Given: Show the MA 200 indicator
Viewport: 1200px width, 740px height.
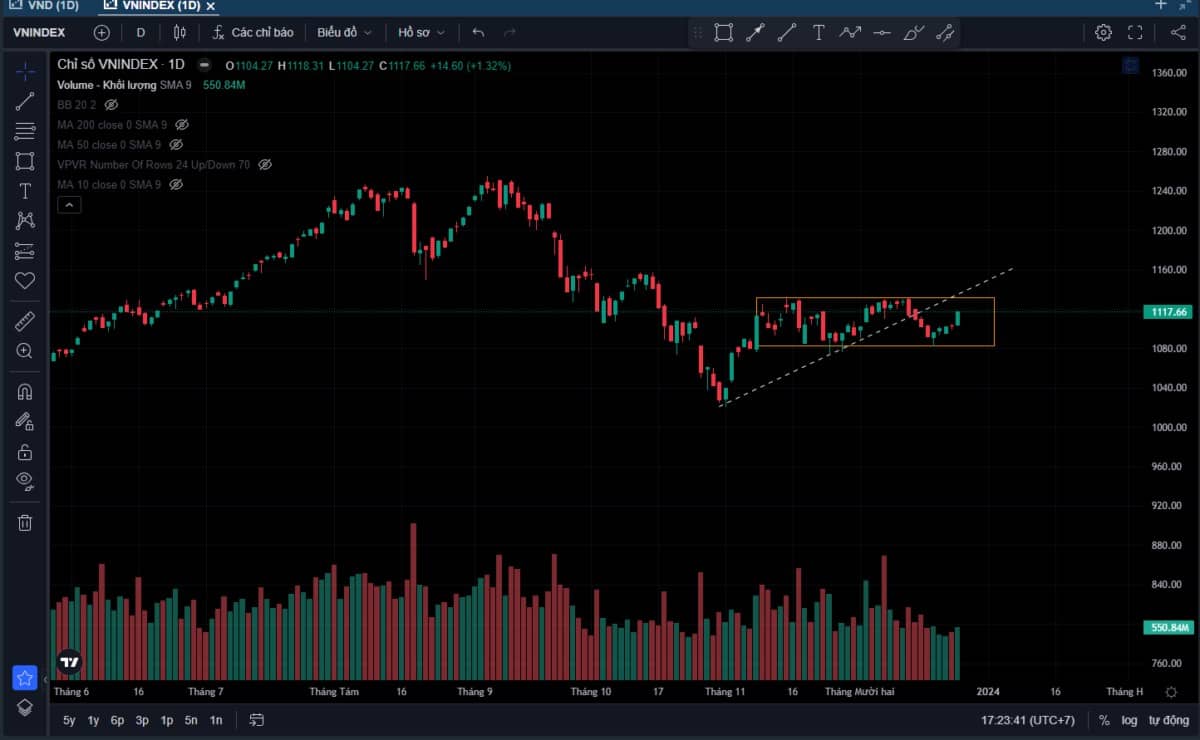Looking at the screenshot, I should tap(182, 124).
